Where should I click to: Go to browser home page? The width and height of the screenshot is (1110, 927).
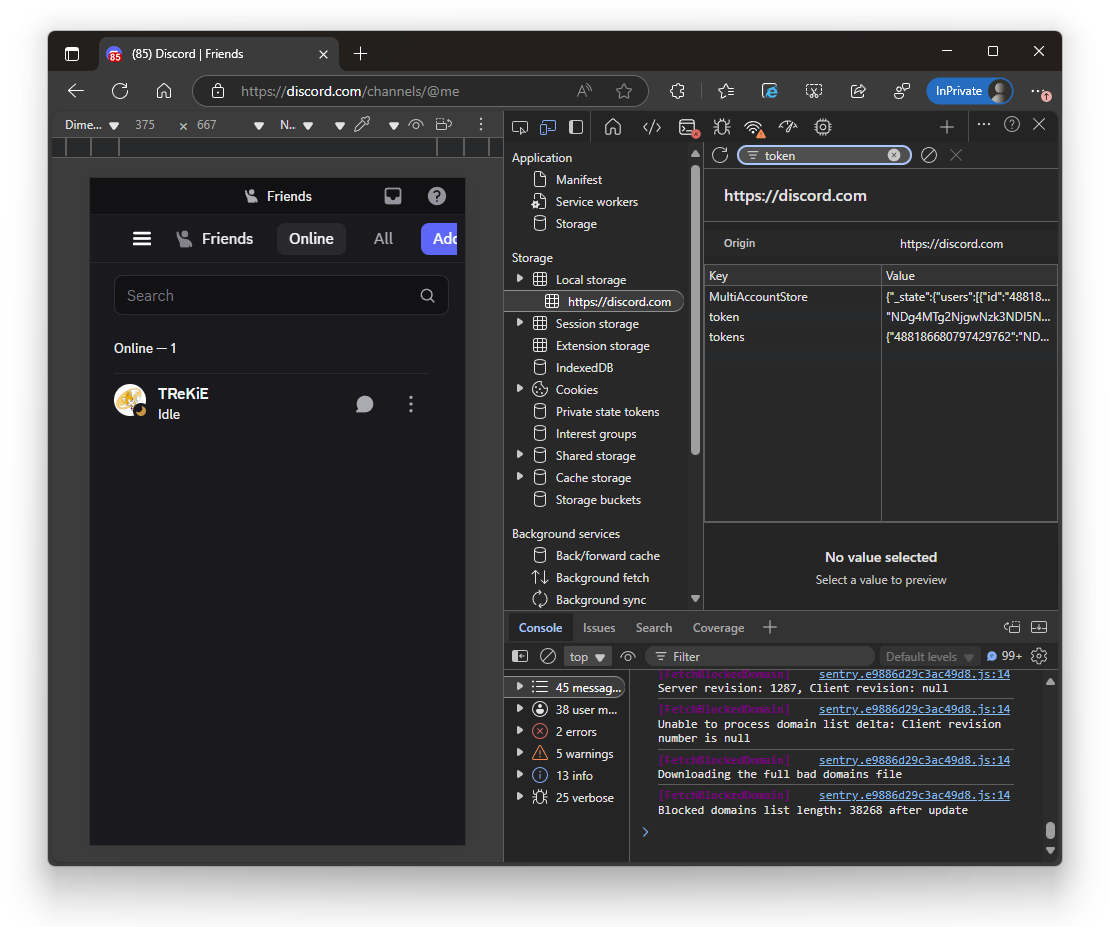[x=164, y=91]
